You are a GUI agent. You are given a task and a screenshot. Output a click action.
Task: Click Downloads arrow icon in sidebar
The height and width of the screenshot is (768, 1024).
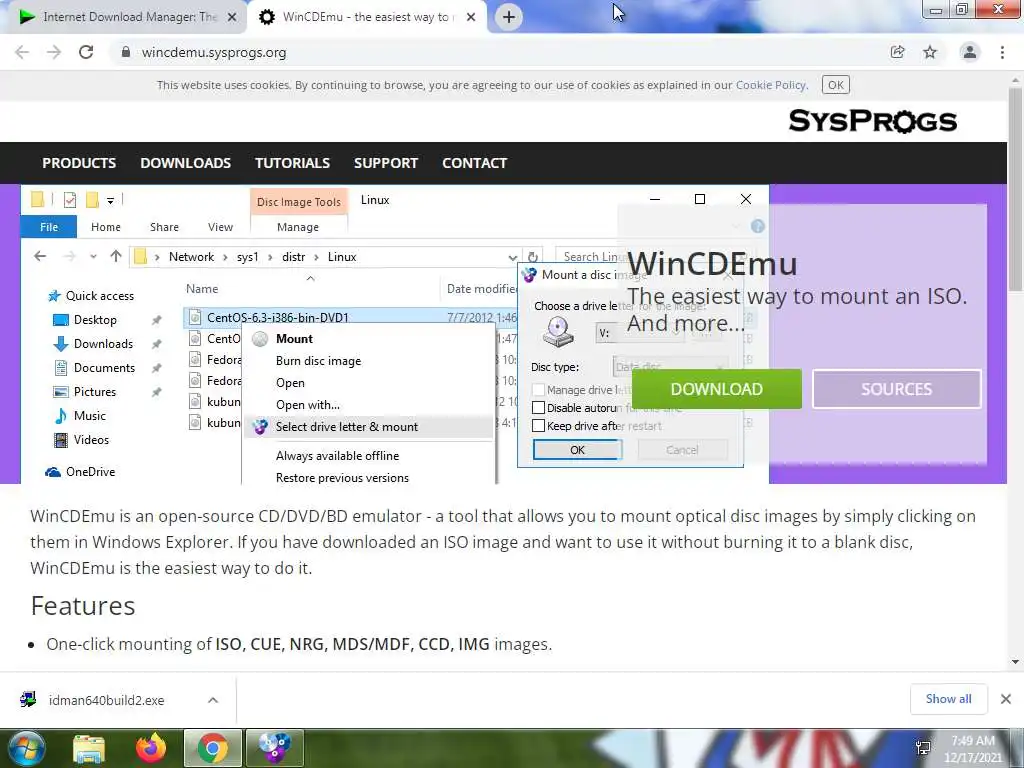(x=61, y=344)
